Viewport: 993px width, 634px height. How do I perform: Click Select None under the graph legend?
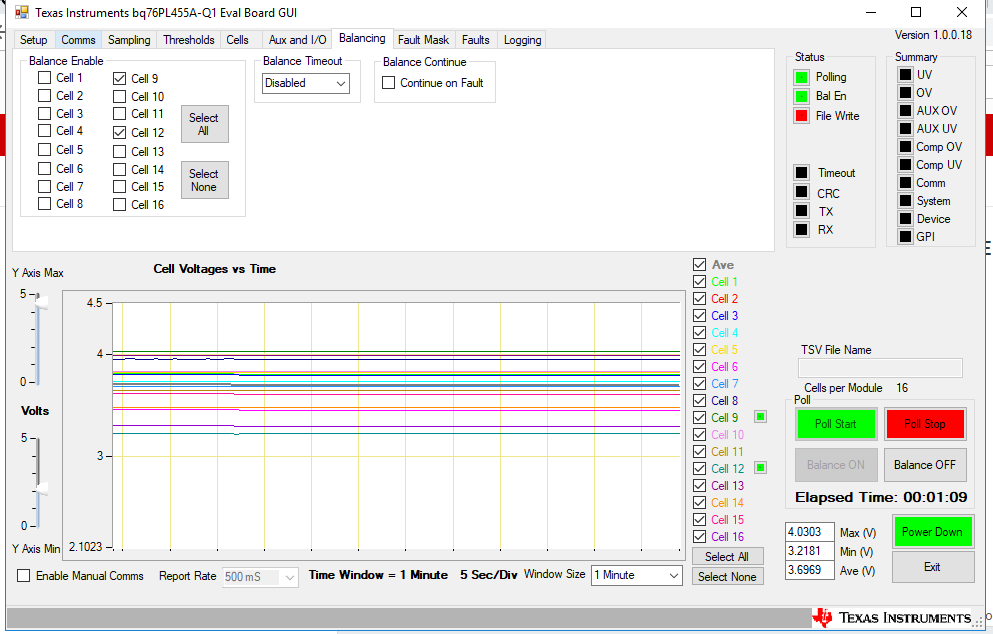(727, 576)
